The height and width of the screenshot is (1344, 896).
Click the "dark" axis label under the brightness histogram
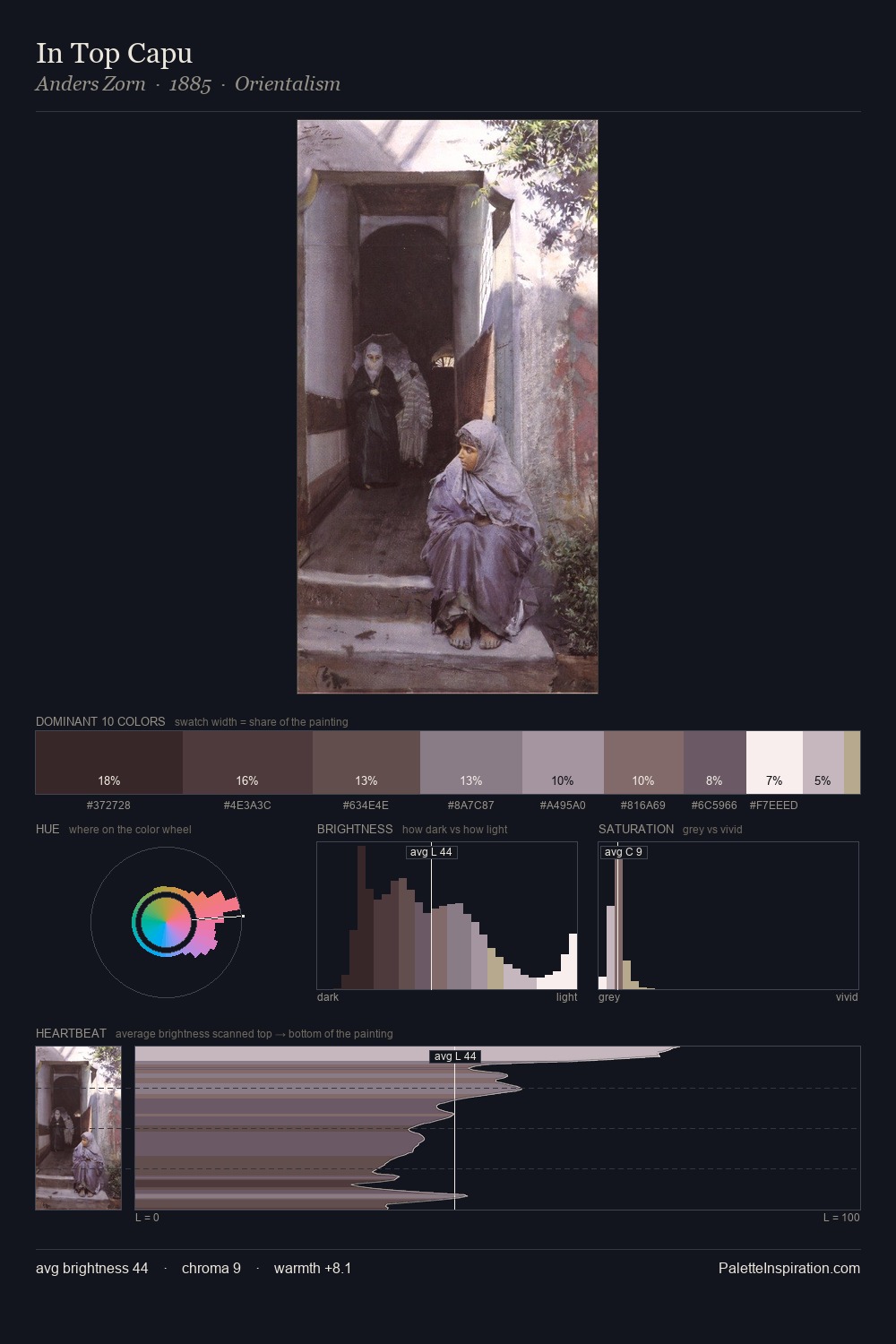(x=328, y=997)
